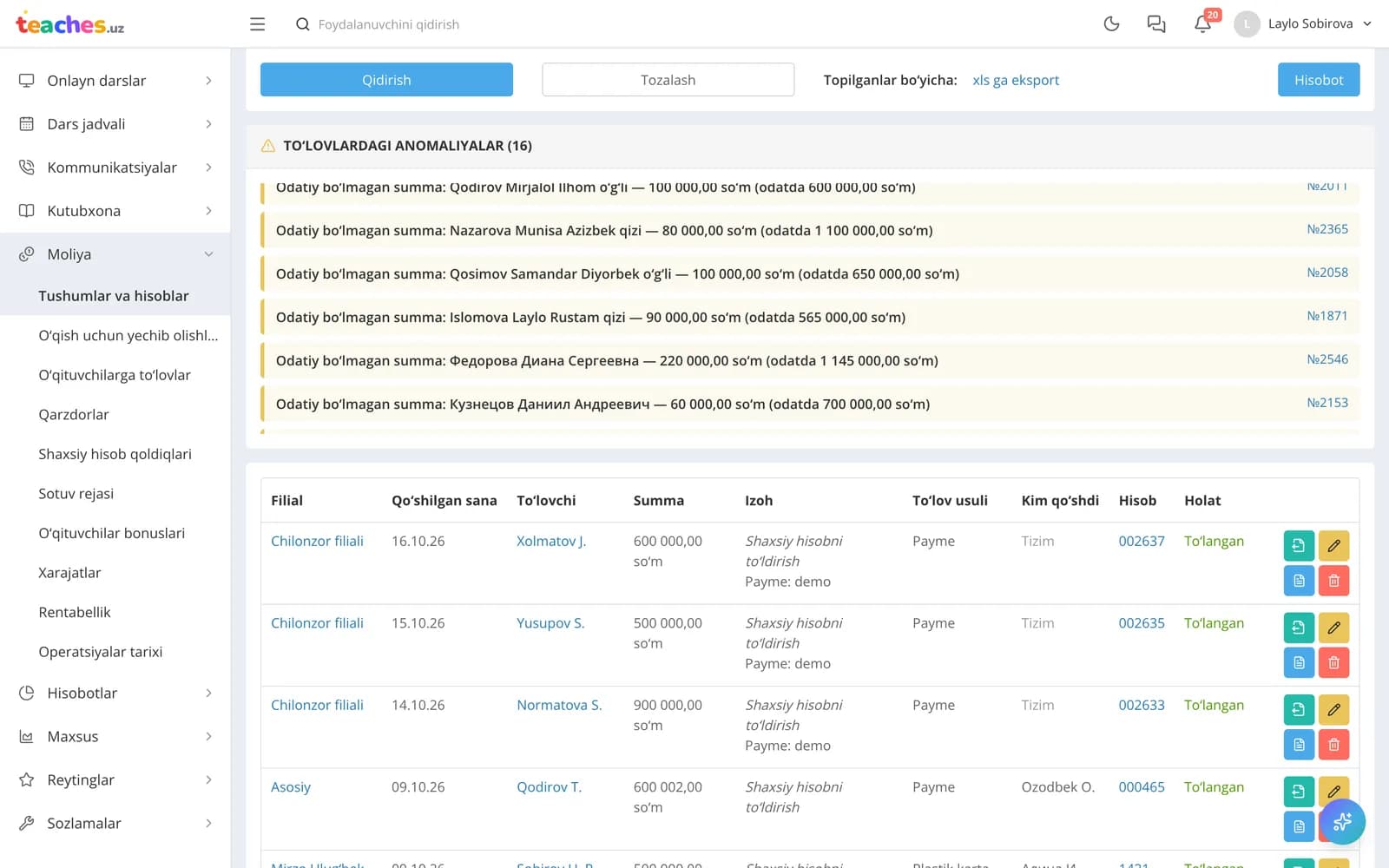The height and width of the screenshot is (868, 1389).
Task: Edit payment 002633 with pencil icon
Action: [x=1333, y=709]
